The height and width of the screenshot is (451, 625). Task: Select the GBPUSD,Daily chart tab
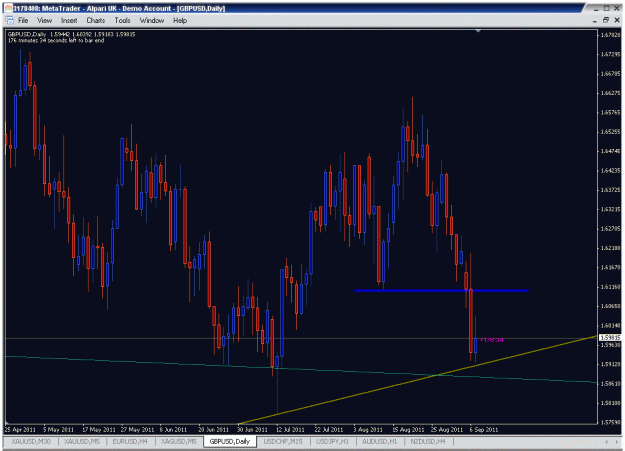(230, 441)
